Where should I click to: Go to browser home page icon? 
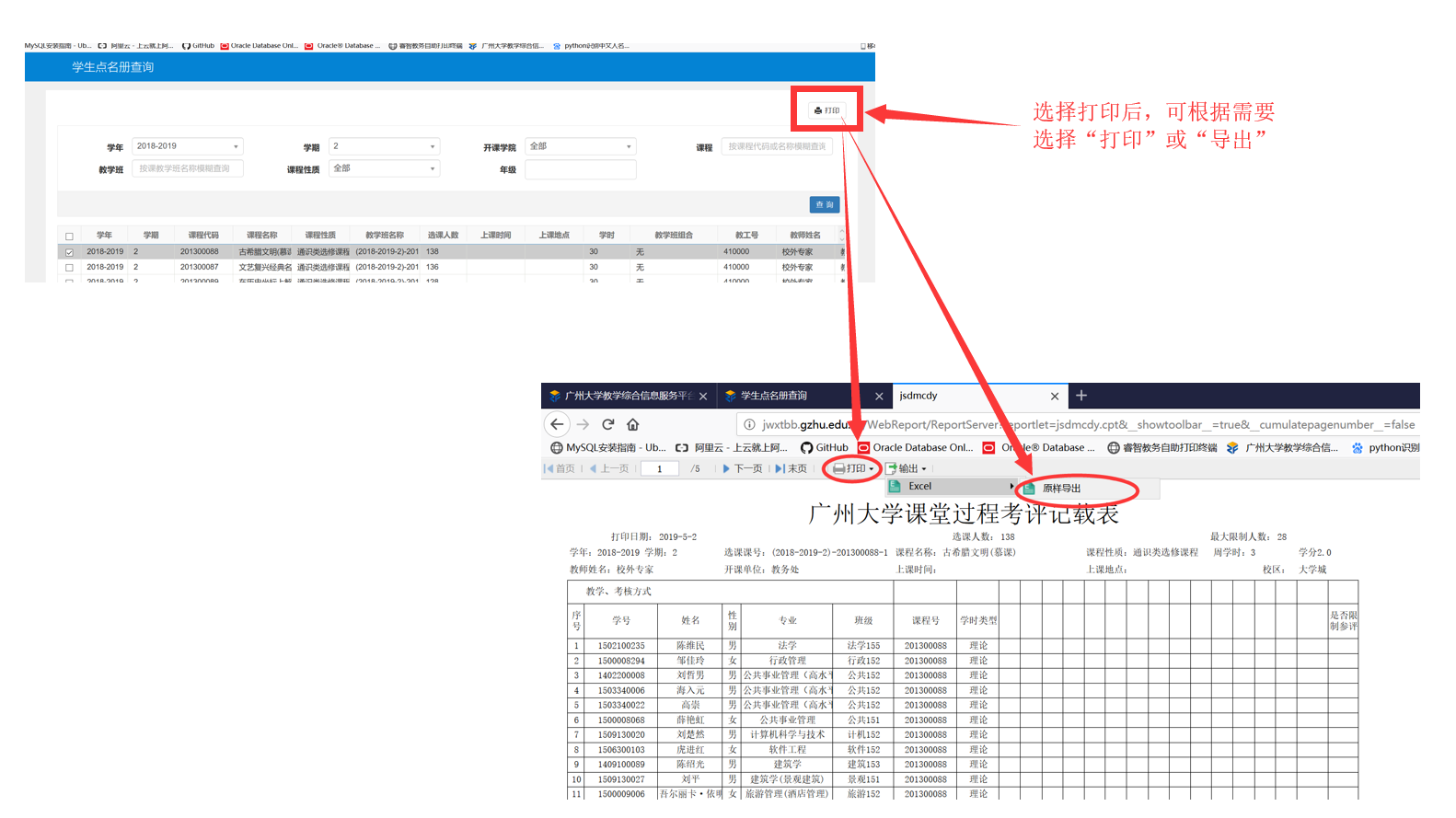click(x=632, y=424)
